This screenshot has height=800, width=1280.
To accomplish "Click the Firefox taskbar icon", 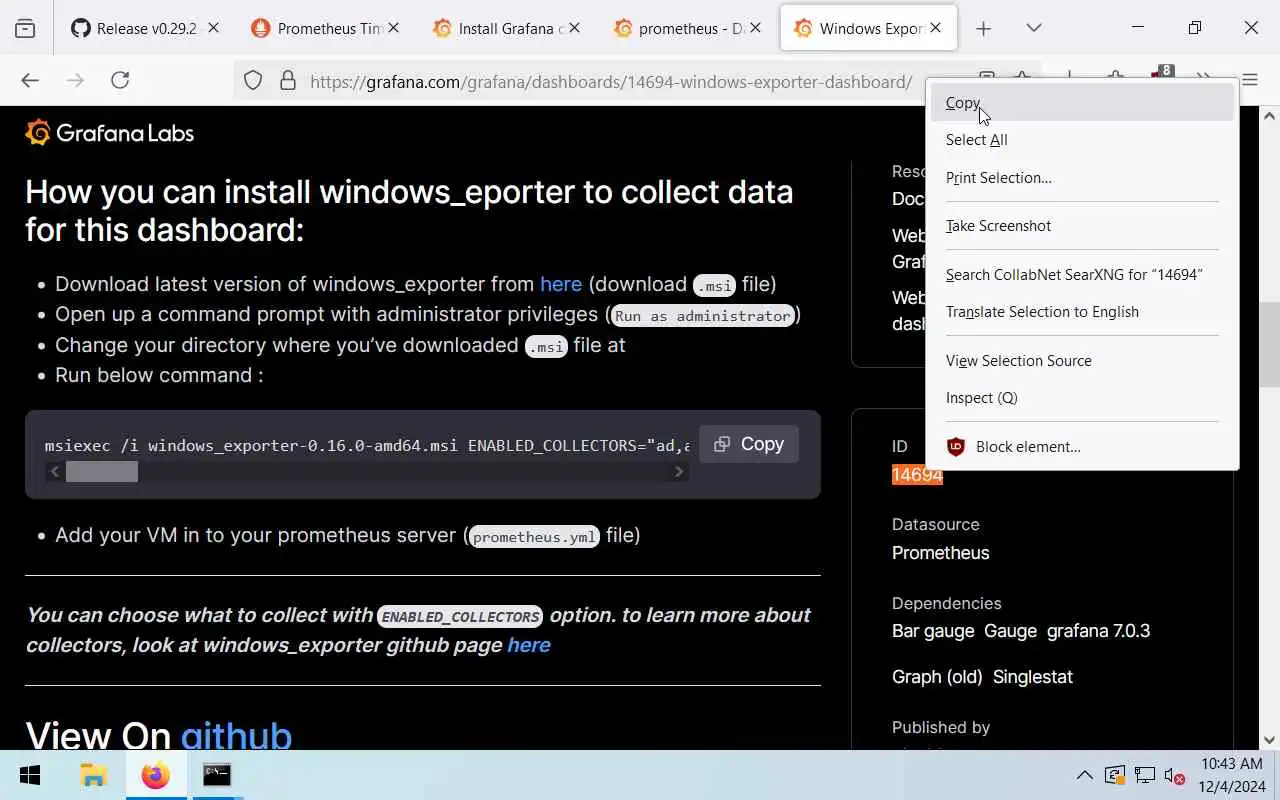I will (155, 775).
